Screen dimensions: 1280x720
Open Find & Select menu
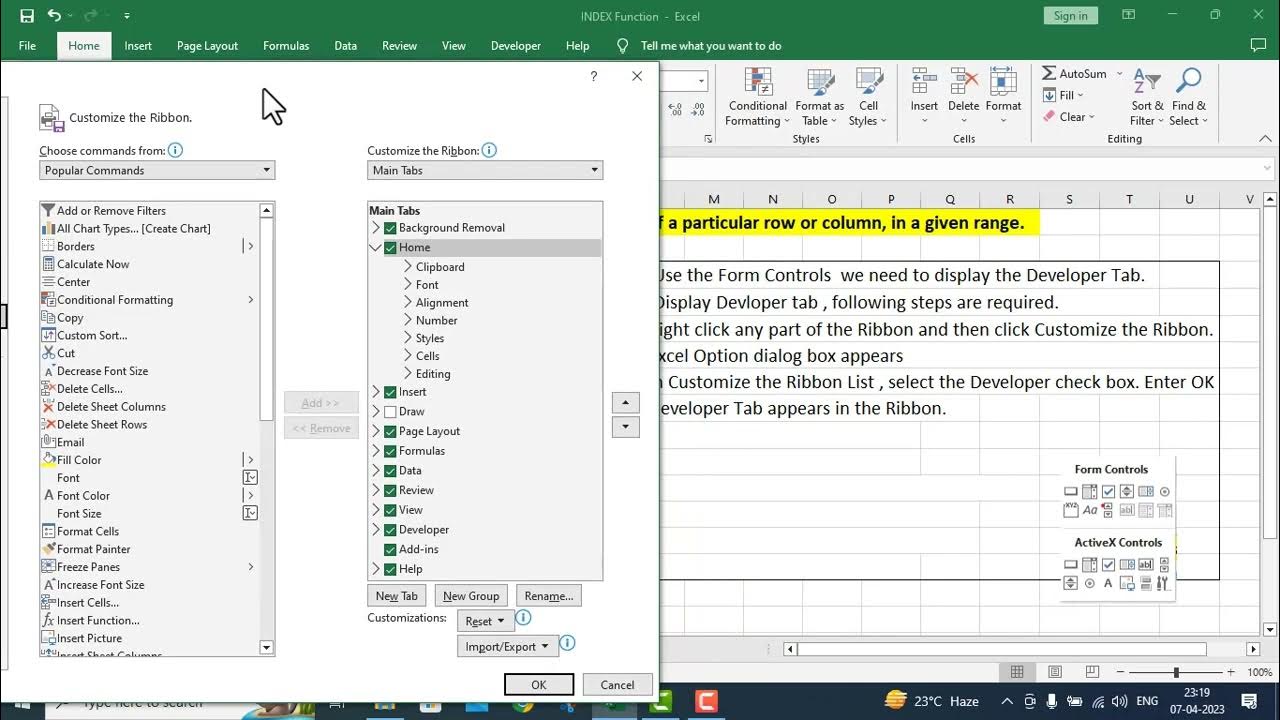(1189, 98)
